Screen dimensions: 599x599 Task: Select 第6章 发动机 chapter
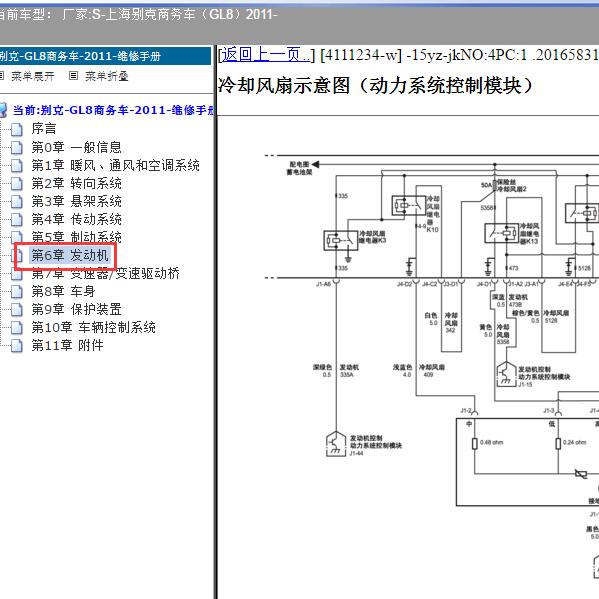click(x=70, y=255)
